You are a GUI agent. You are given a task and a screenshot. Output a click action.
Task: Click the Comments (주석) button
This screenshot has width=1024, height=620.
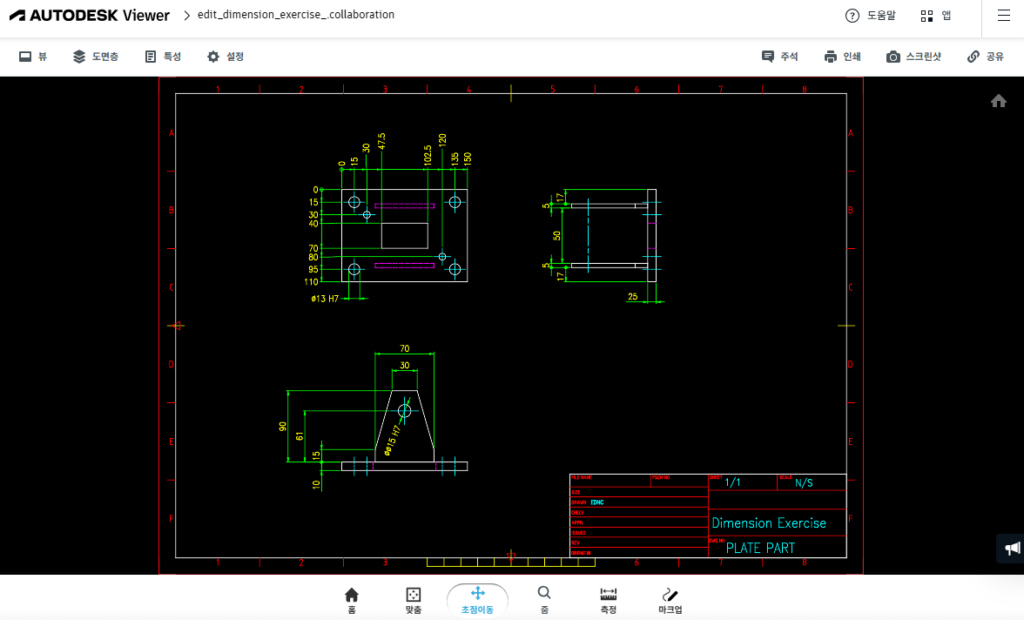coord(779,57)
